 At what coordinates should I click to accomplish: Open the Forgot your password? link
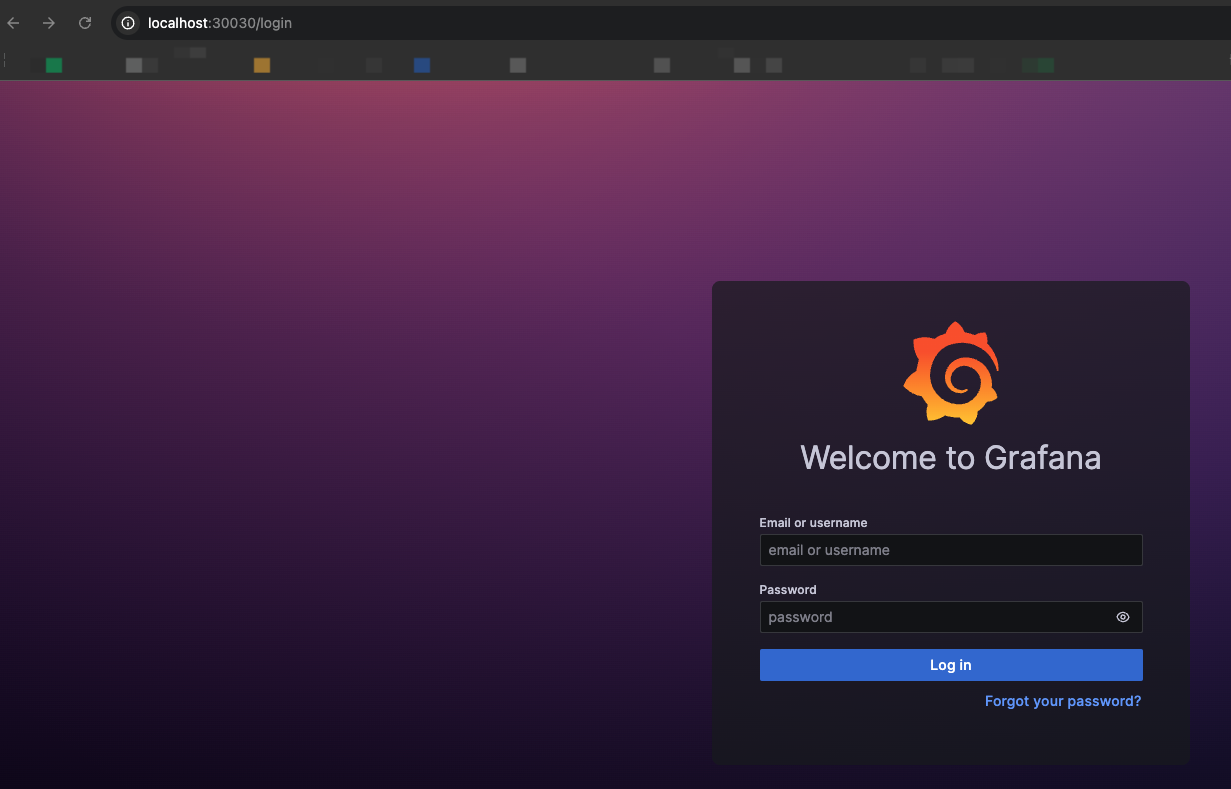1063,701
